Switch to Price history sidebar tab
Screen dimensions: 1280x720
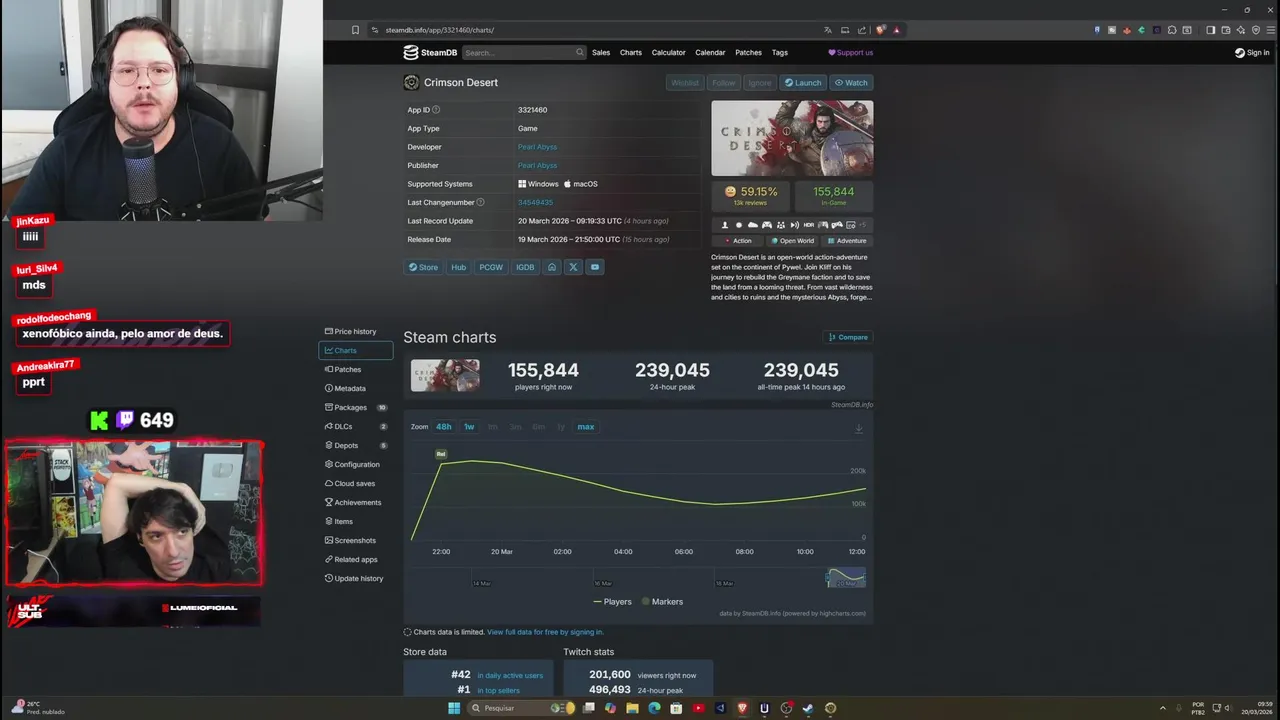[356, 331]
